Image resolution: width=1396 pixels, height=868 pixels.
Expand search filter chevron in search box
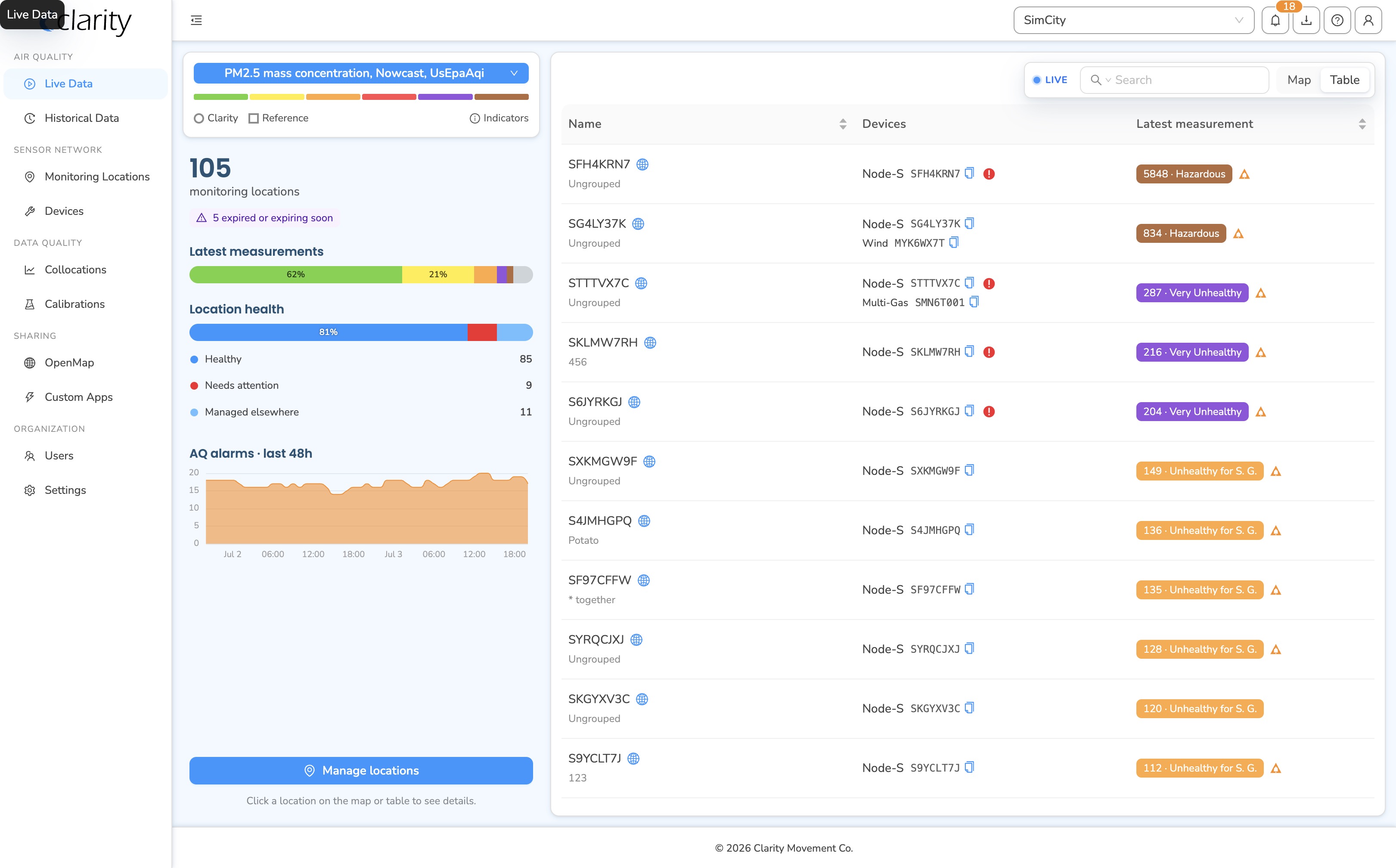pos(1108,81)
